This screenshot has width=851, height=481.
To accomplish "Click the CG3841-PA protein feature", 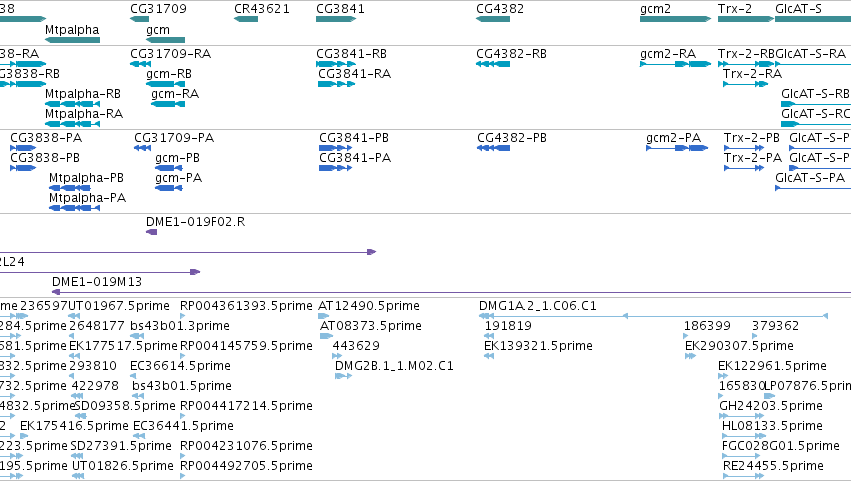I will 335,168.
